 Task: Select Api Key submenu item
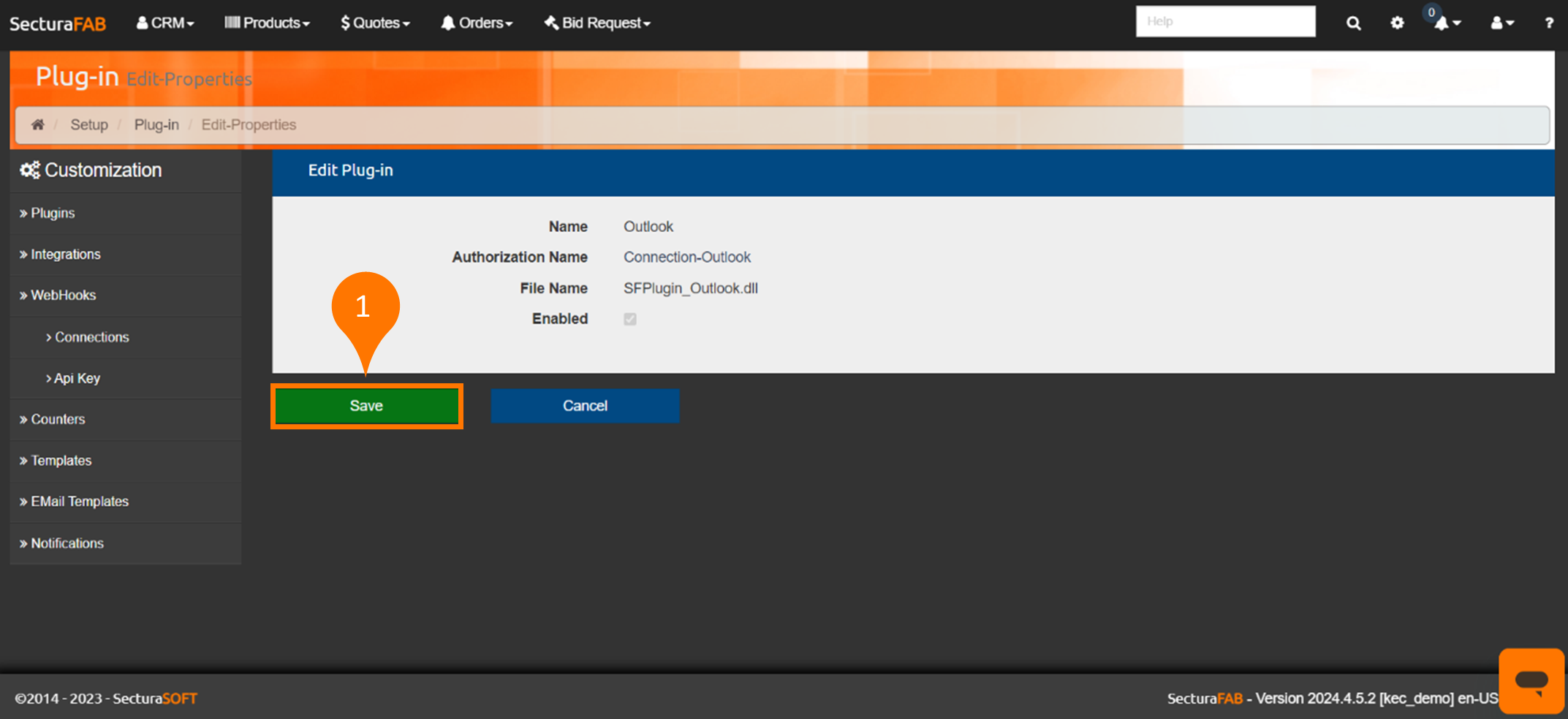(x=126, y=378)
